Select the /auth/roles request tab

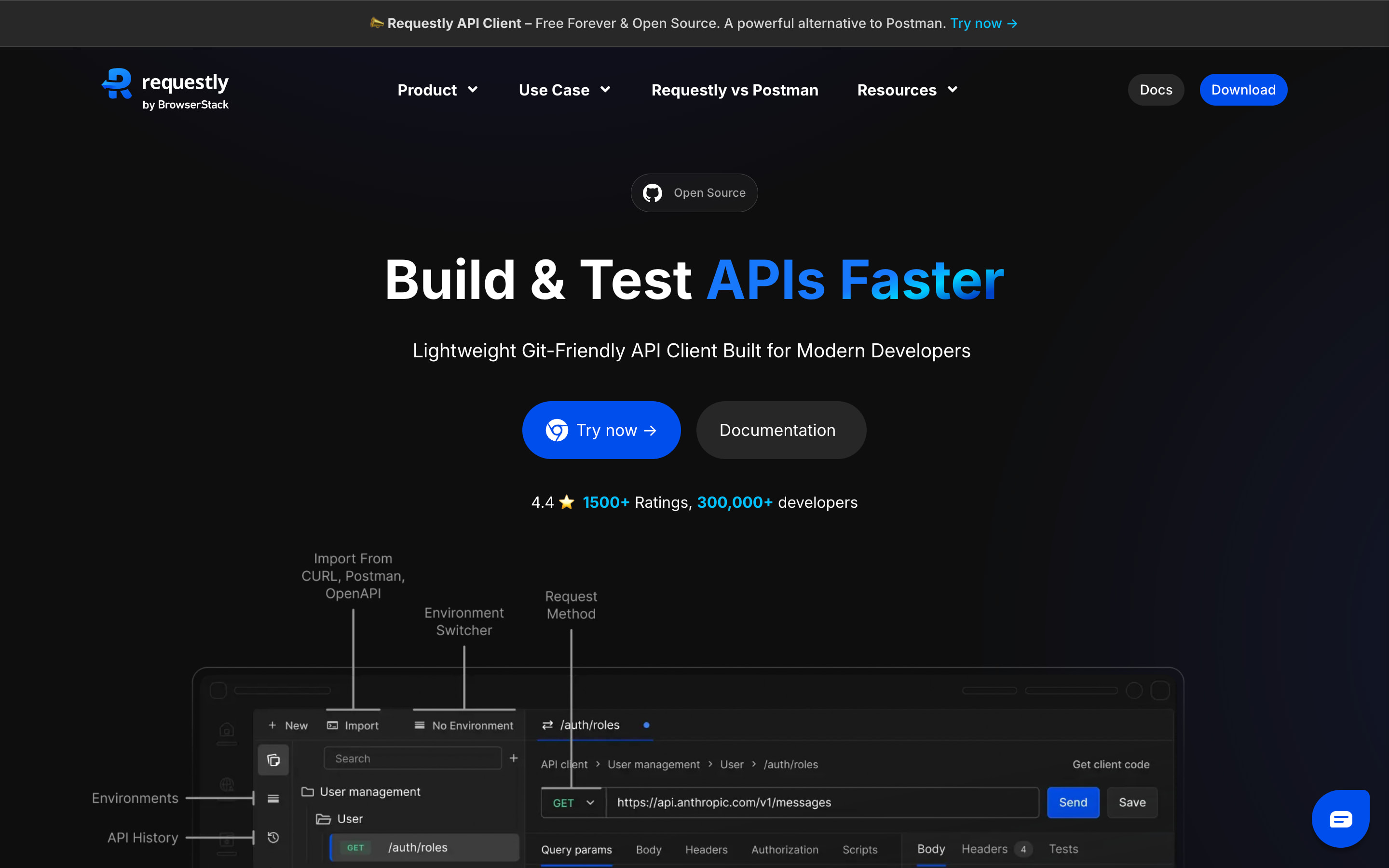pyautogui.click(x=595, y=725)
